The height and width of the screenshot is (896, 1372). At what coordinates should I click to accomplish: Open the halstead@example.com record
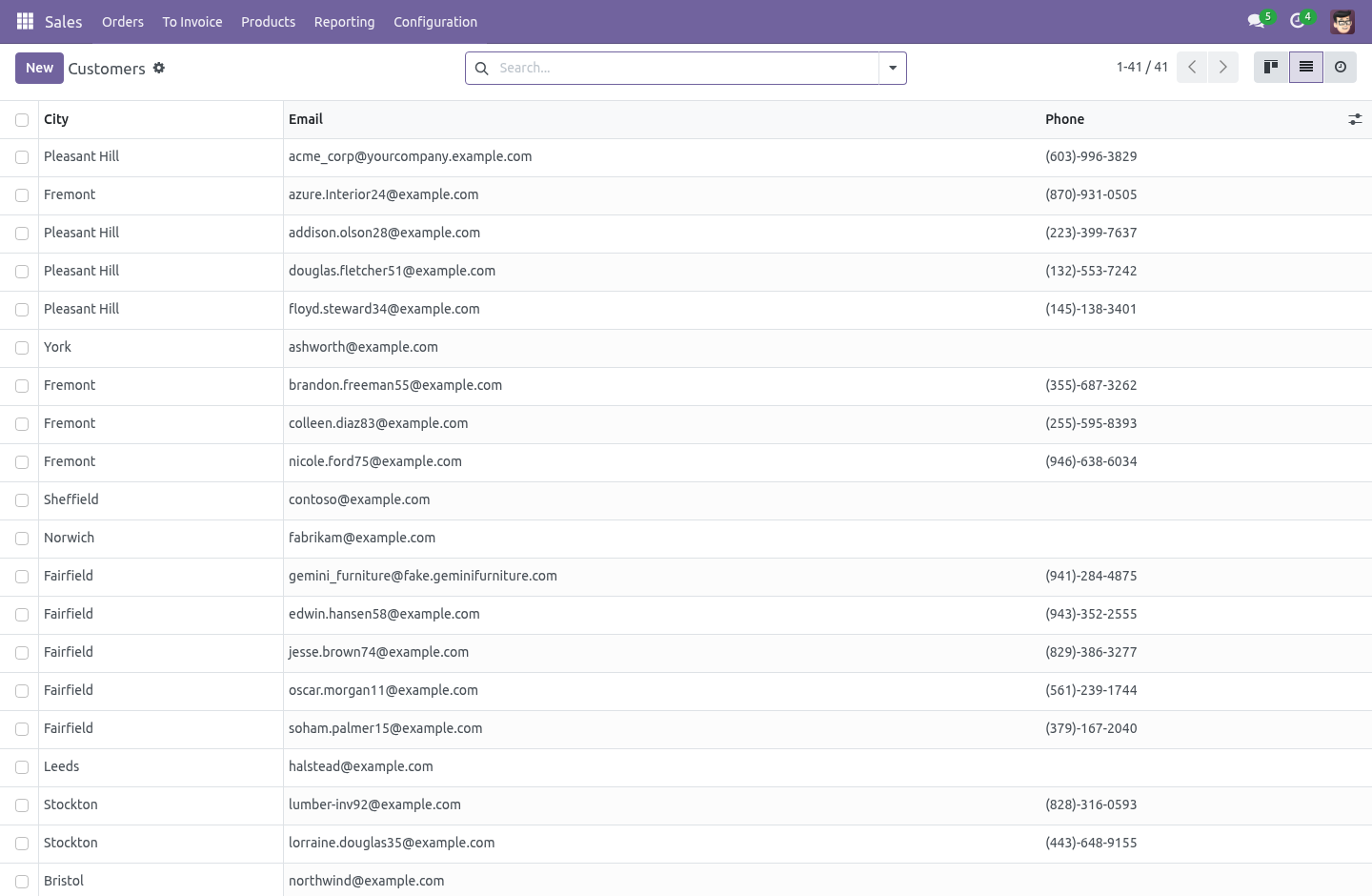[x=361, y=766]
